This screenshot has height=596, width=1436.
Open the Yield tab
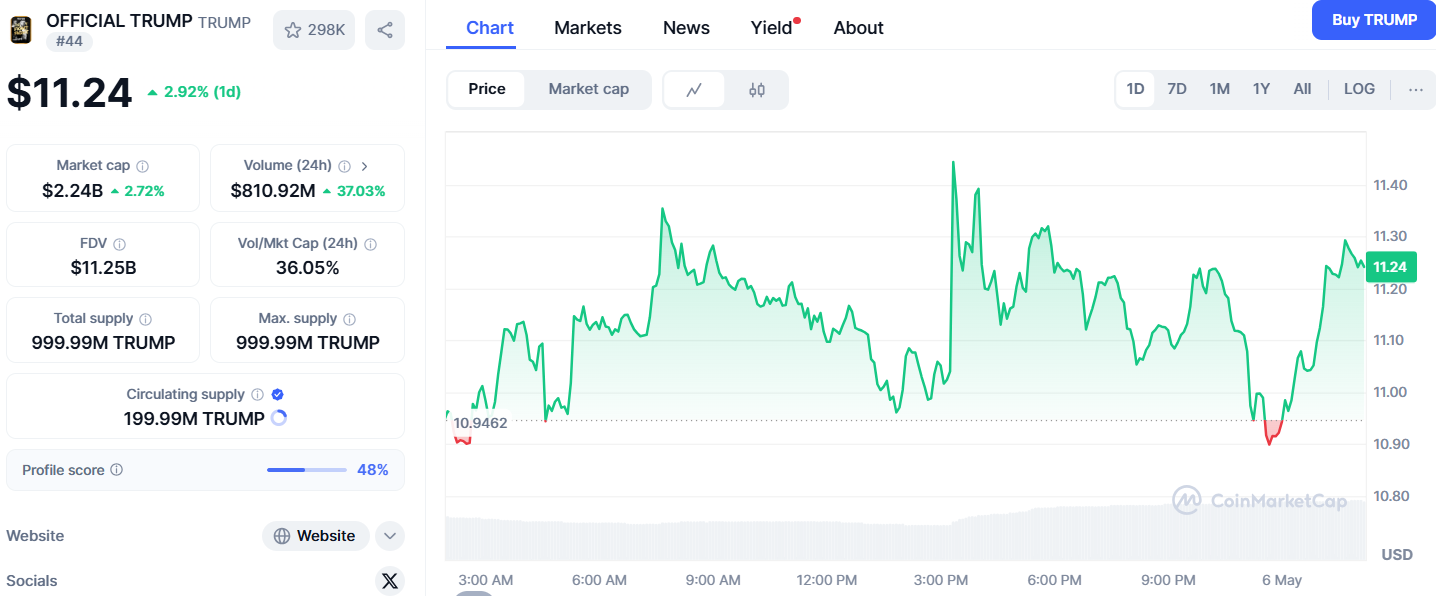[772, 28]
